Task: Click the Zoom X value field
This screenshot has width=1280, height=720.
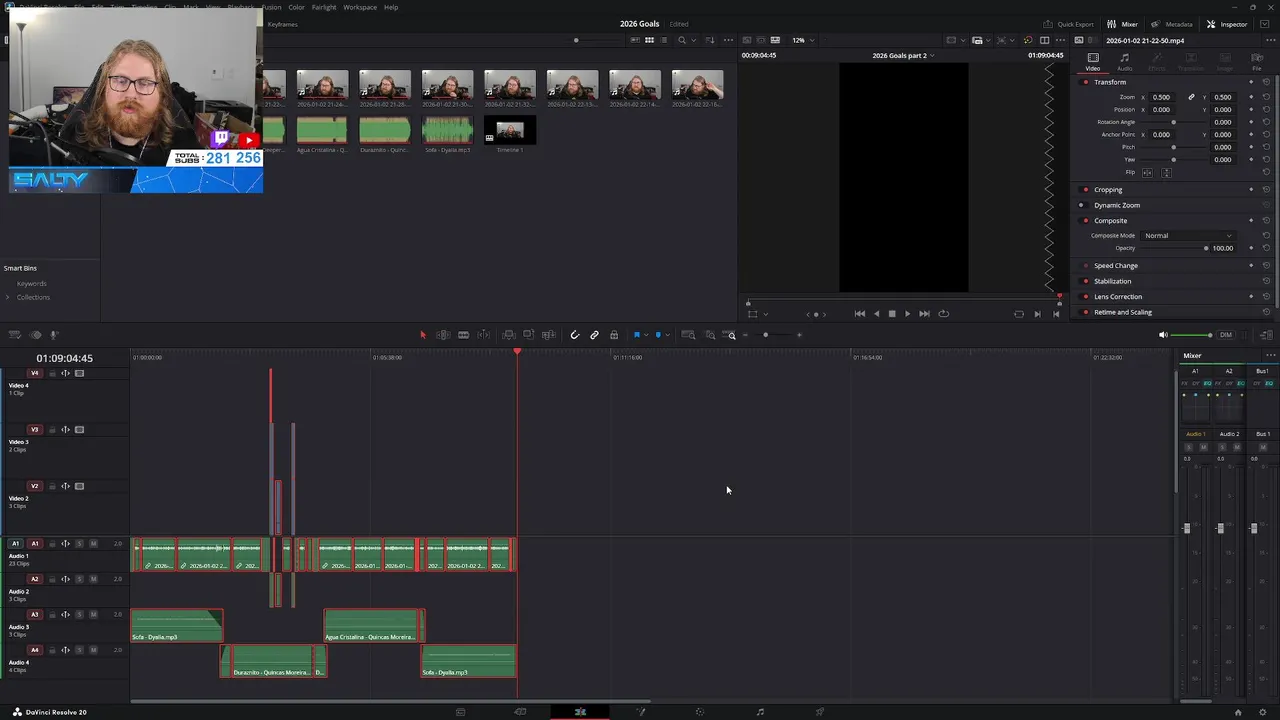Action: tap(1161, 97)
